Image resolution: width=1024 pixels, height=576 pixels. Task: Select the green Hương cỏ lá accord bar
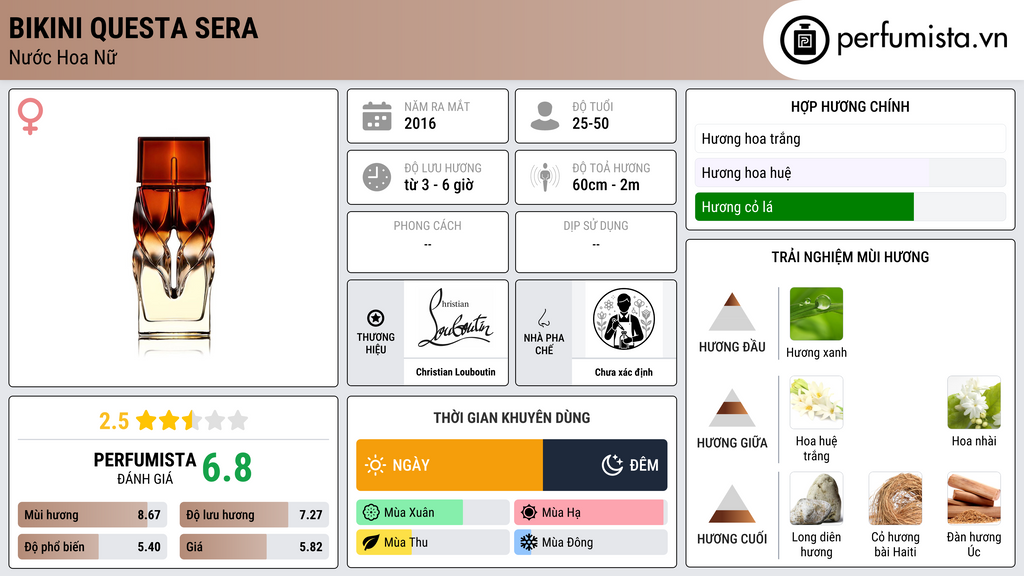coord(850,206)
